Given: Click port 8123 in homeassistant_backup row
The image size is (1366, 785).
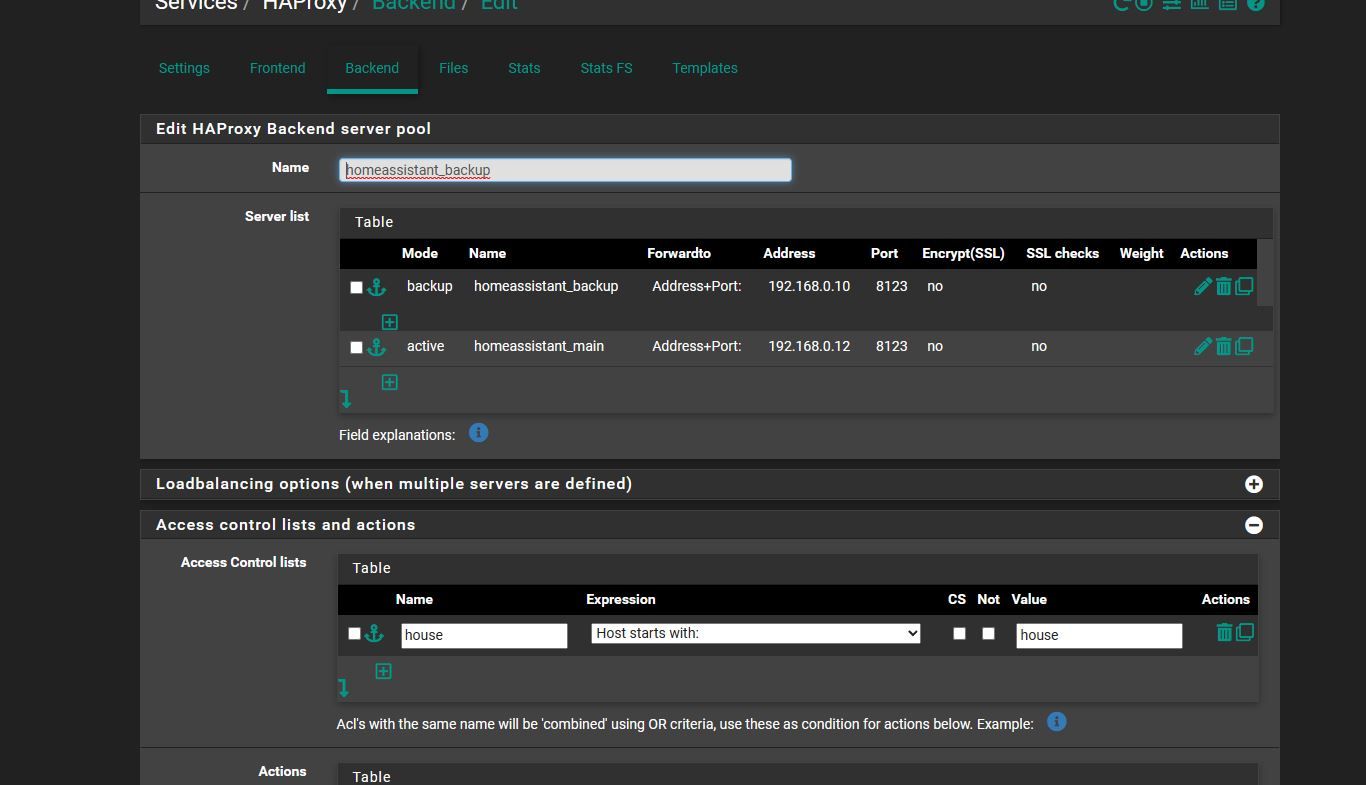Looking at the screenshot, I should pos(892,286).
